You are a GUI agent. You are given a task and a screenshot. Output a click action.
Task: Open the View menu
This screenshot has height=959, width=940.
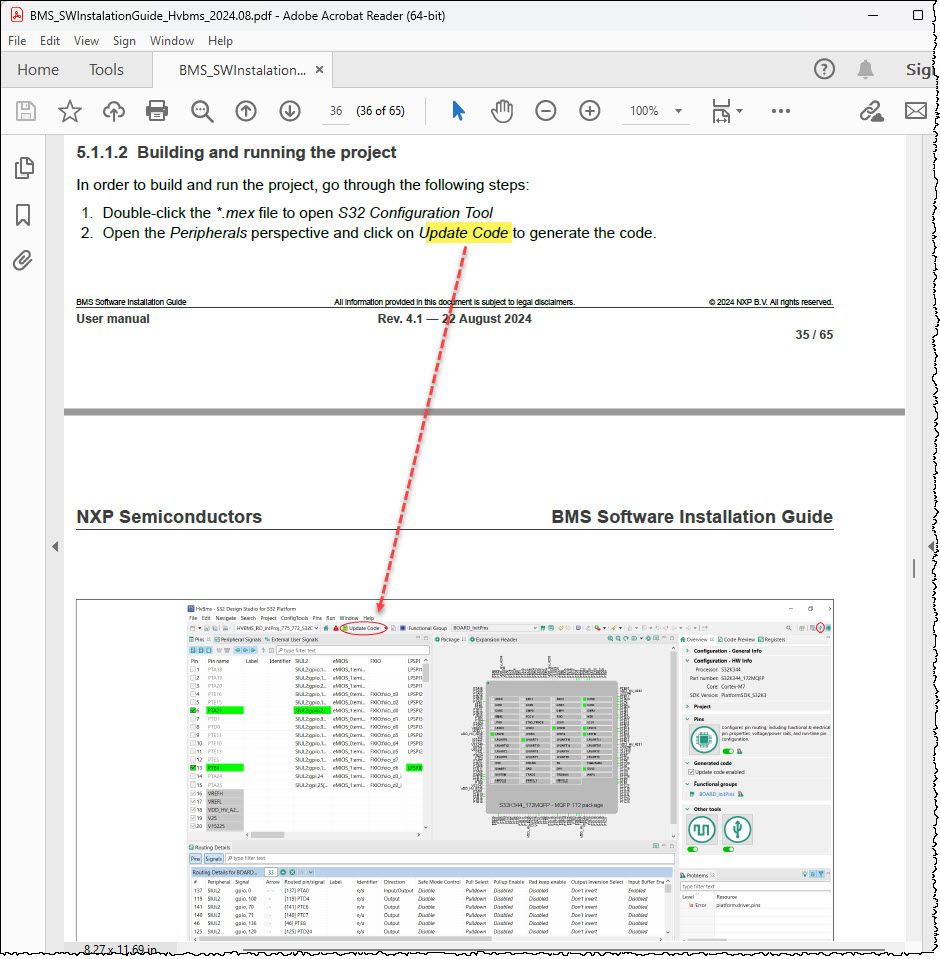click(86, 41)
